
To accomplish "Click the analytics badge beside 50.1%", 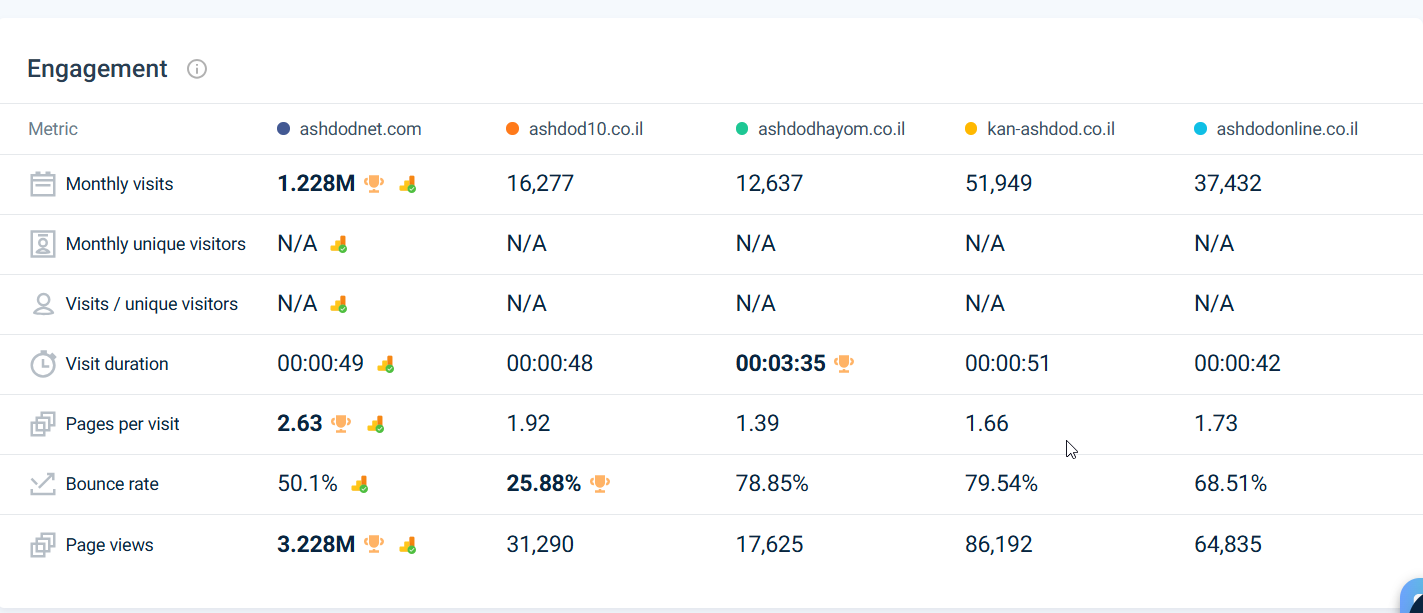I will [359, 484].
